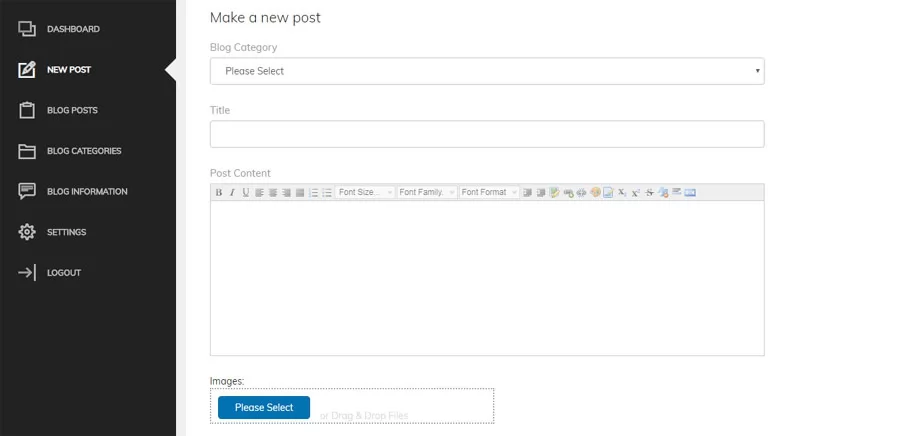The width and height of the screenshot is (900, 436).
Task: Apply superscript formatting
Action: (635, 193)
